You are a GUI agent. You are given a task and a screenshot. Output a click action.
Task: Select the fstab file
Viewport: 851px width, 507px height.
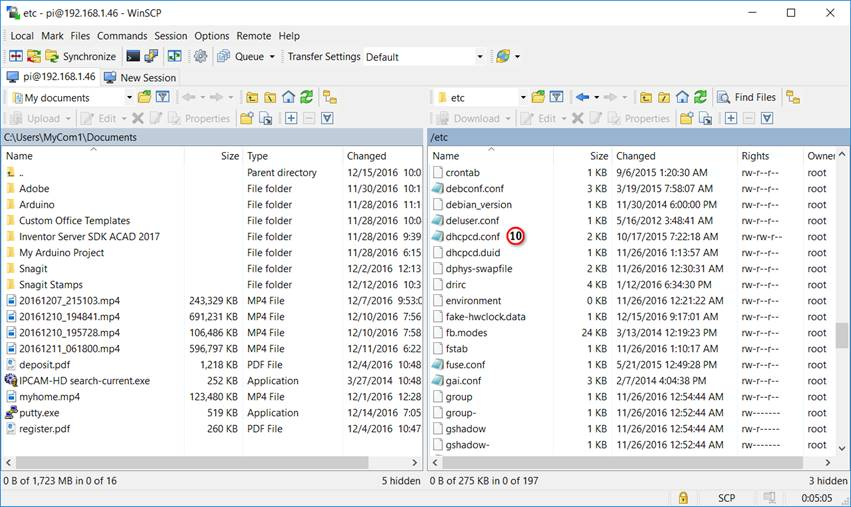point(456,348)
